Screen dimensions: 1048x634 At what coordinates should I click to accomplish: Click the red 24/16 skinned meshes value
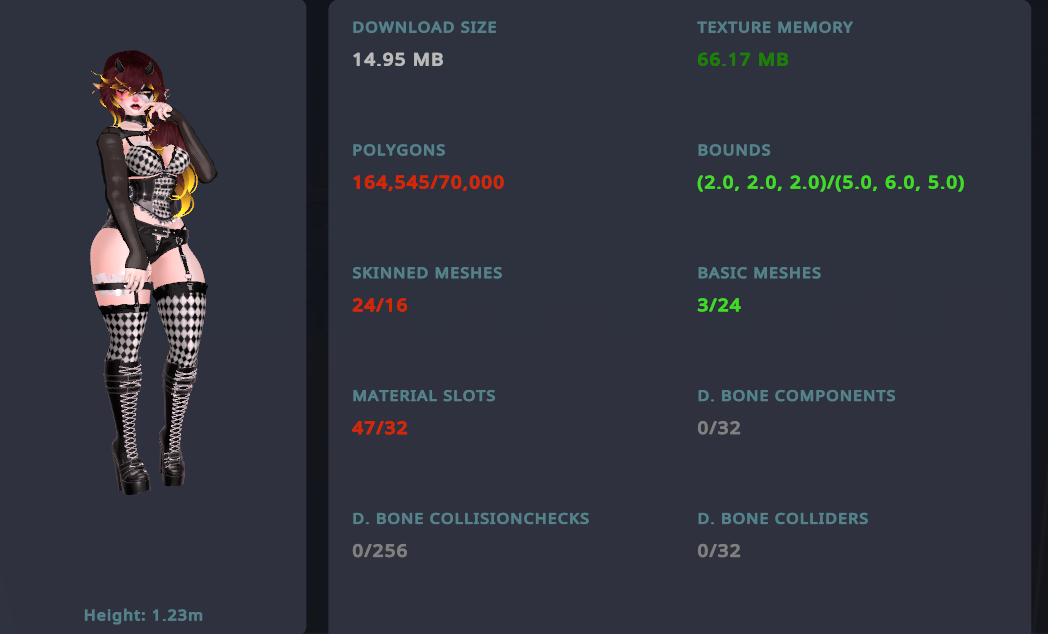coord(380,305)
